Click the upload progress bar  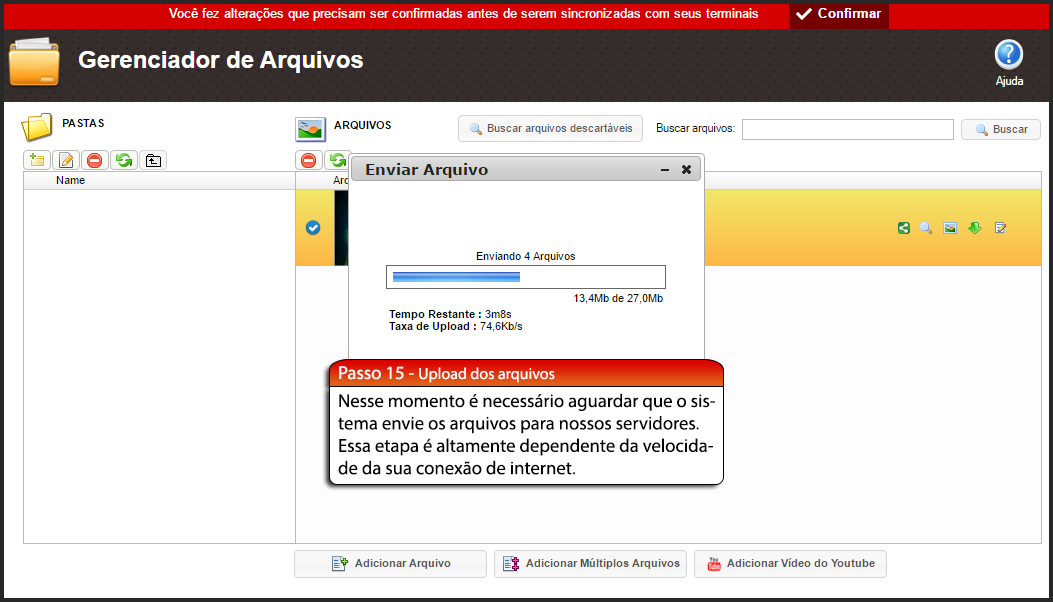click(525, 276)
